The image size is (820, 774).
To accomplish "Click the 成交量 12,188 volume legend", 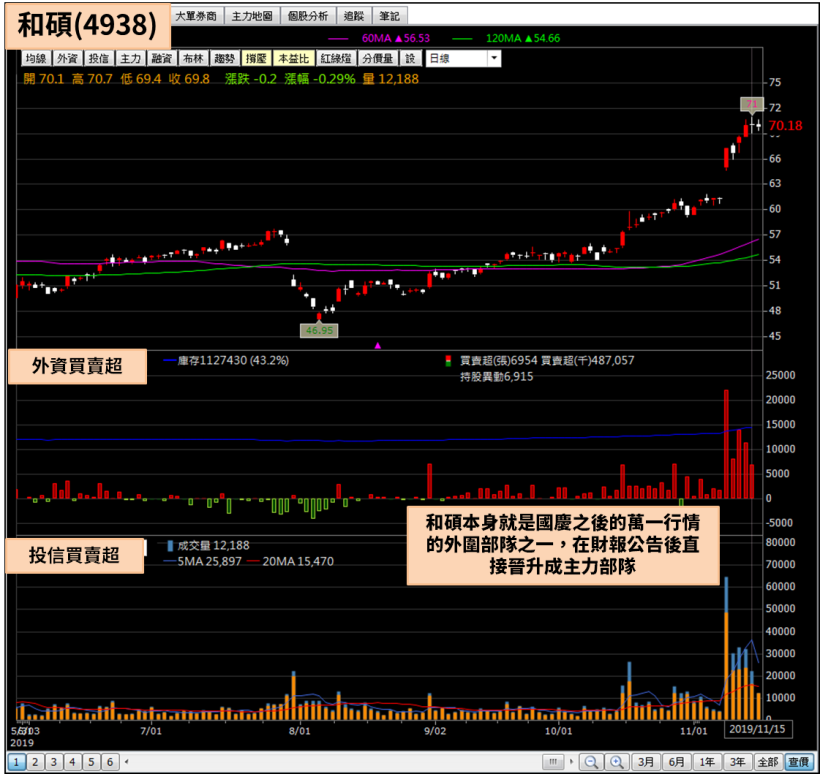I will pyautogui.click(x=208, y=545).
